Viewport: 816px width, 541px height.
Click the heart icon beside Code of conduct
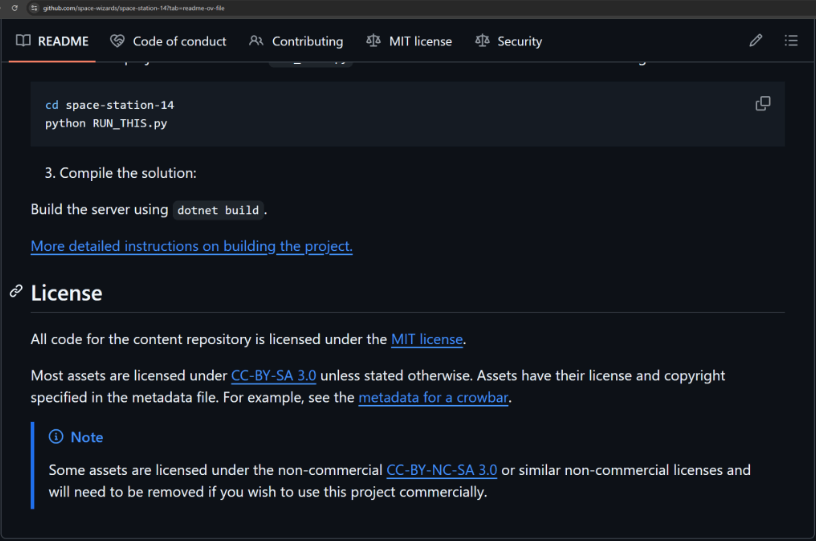click(x=117, y=41)
